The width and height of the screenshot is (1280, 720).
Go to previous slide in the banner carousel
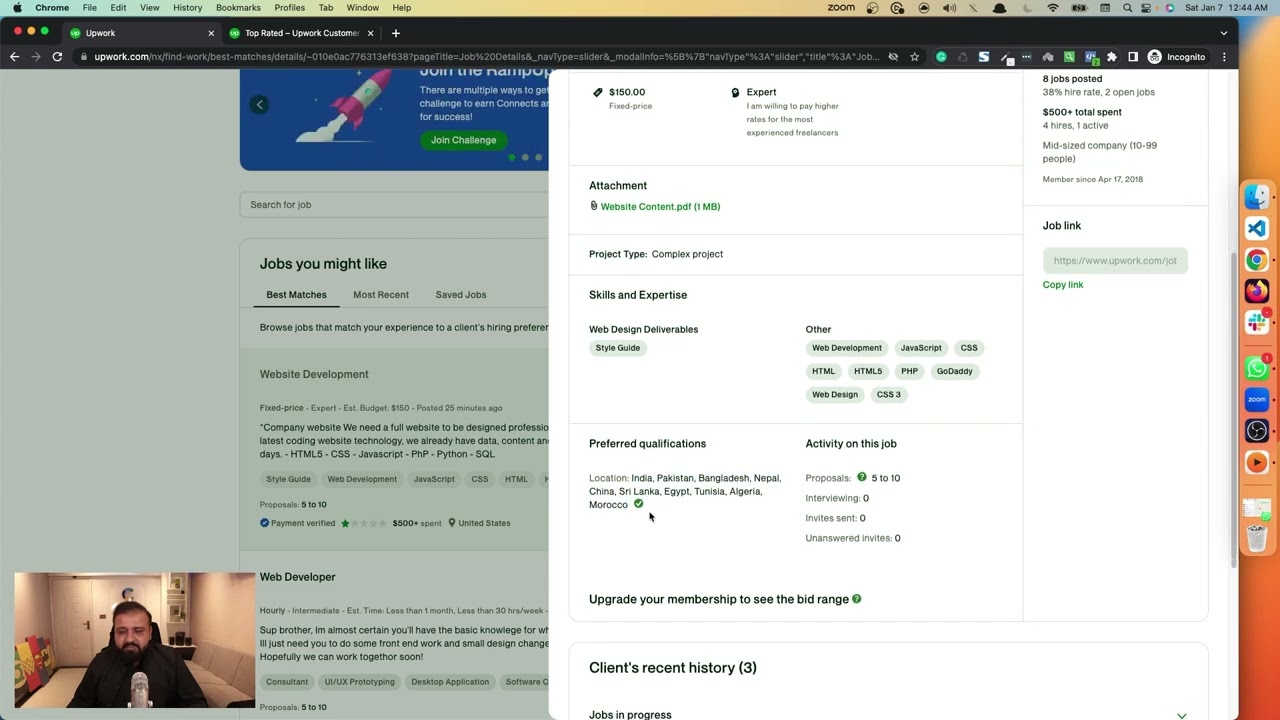(x=259, y=105)
